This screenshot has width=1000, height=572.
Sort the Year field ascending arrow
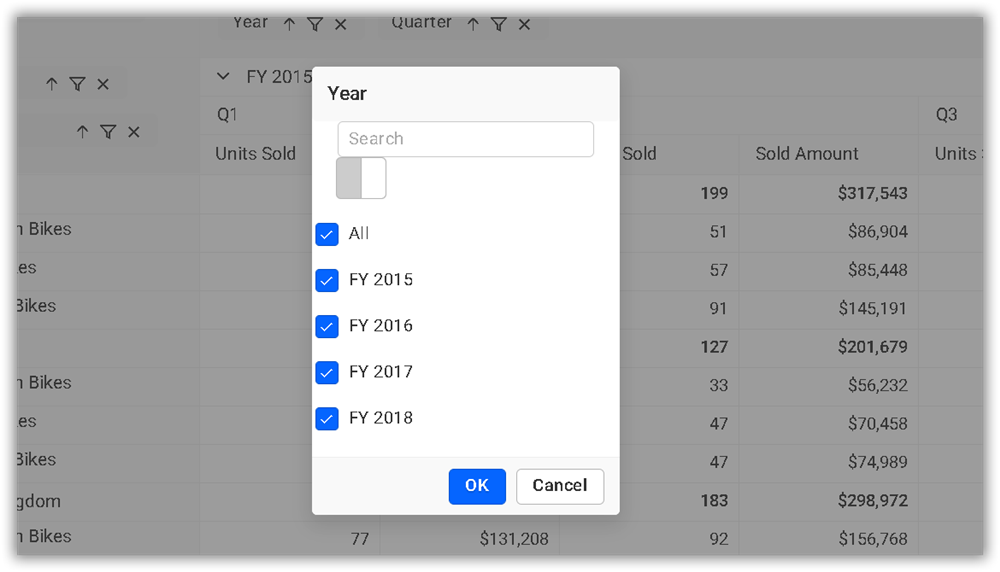(x=289, y=25)
